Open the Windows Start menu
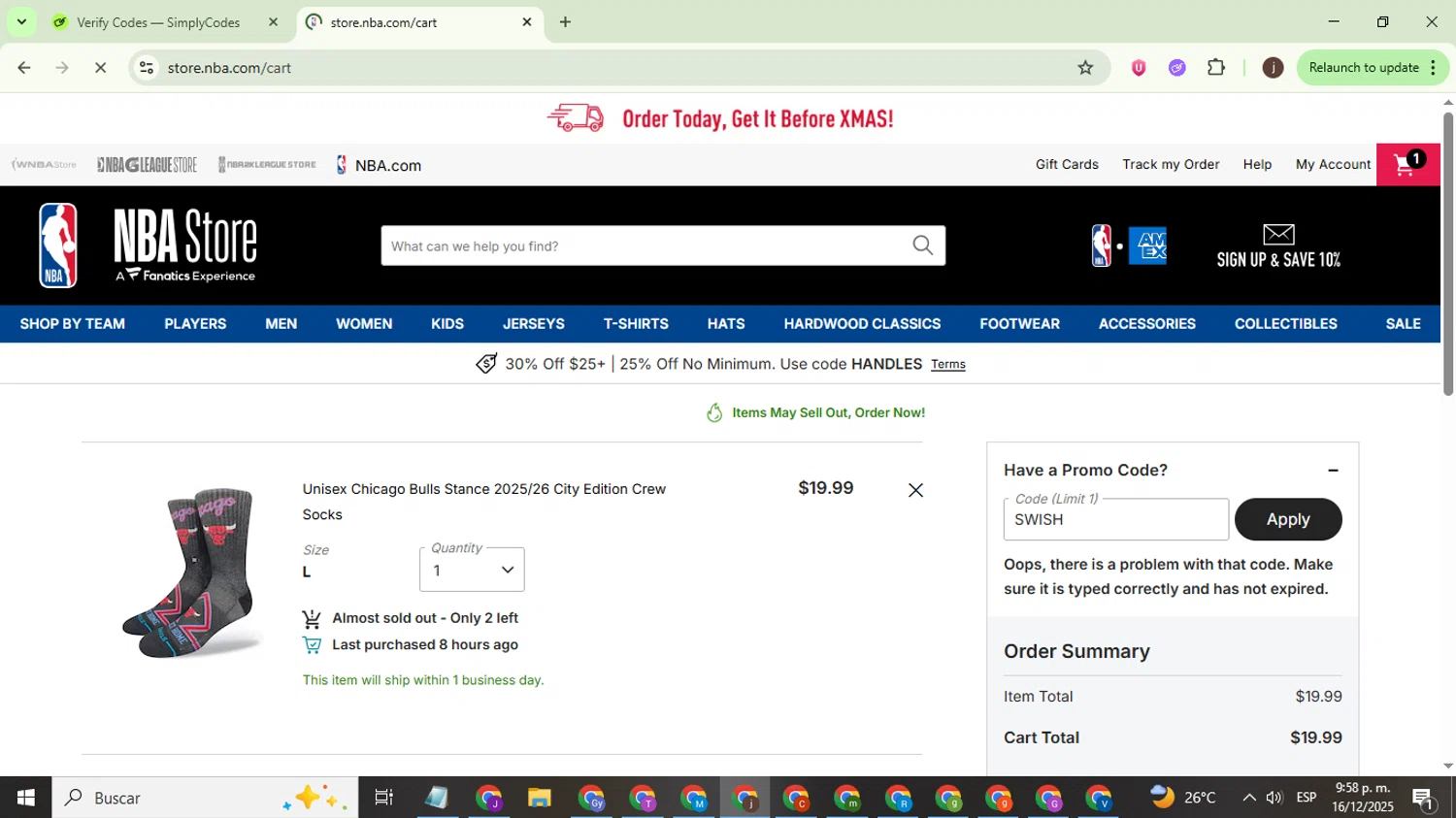The height and width of the screenshot is (818, 1456). coord(25,798)
